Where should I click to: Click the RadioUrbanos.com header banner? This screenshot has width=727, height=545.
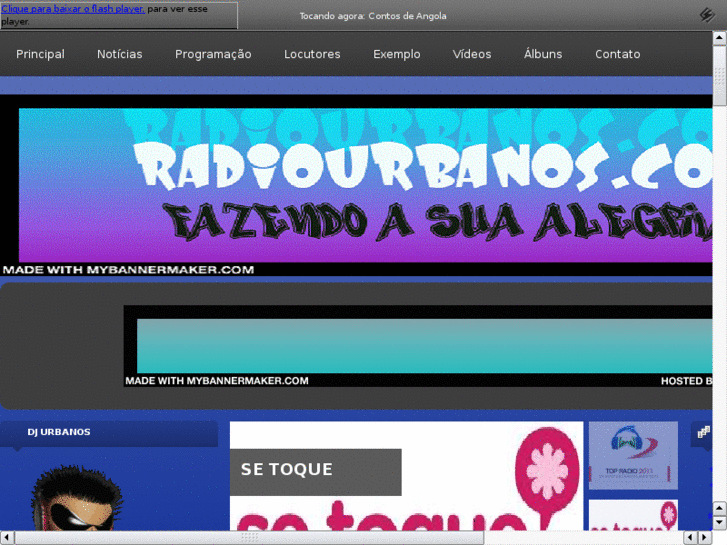pos(356,185)
